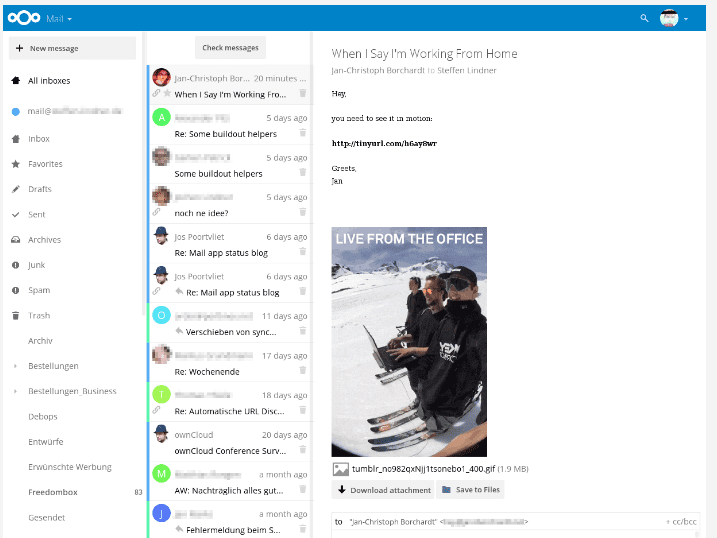717x538 pixels.
Task: Click the attachment image file icon
Action: click(341, 469)
